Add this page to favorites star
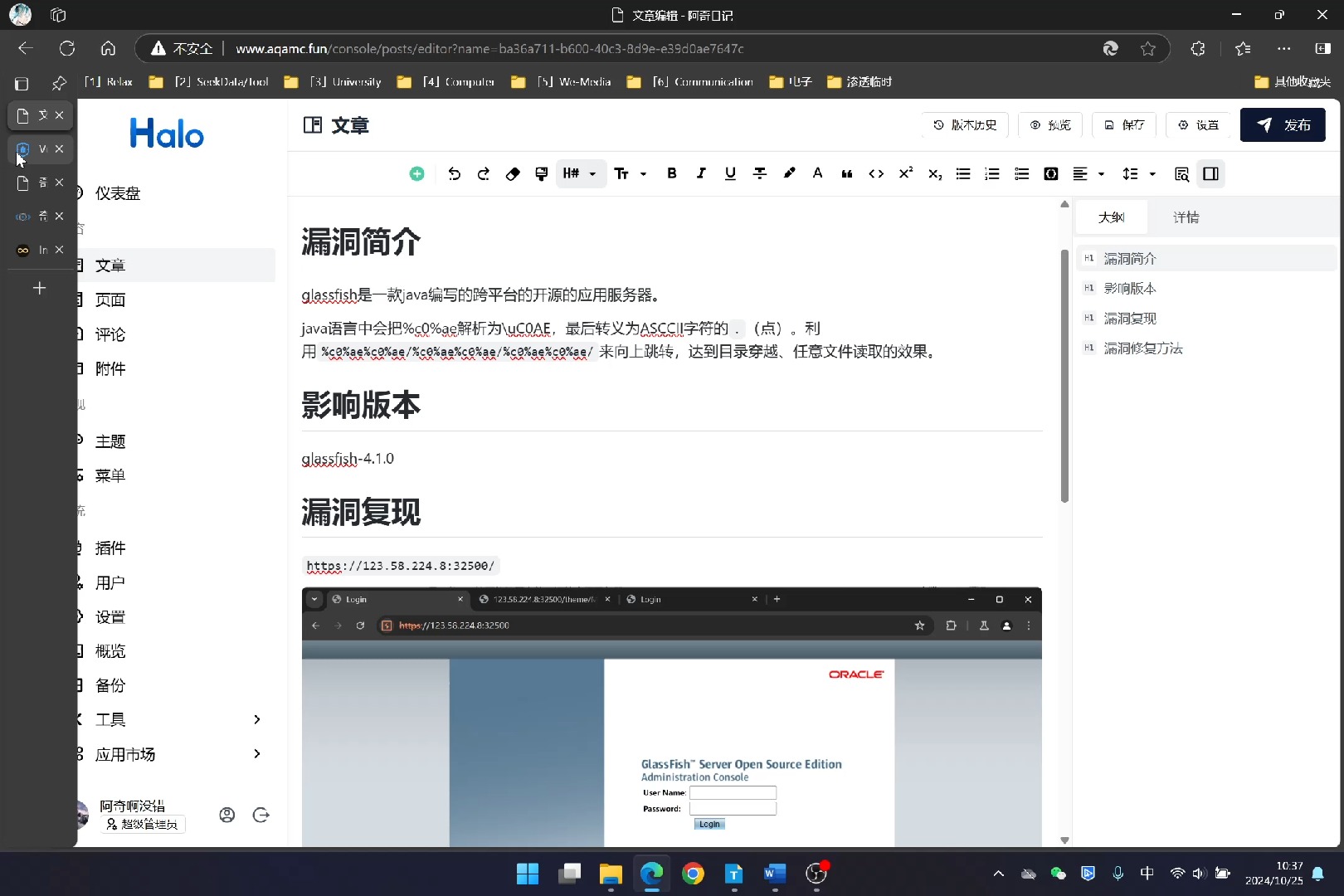The image size is (1344, 896). coord(1148,48)
